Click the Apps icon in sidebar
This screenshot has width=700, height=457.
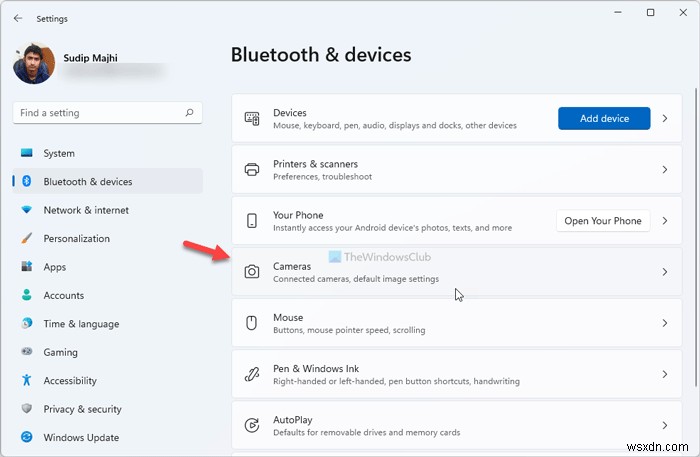[x=27, y=266]
